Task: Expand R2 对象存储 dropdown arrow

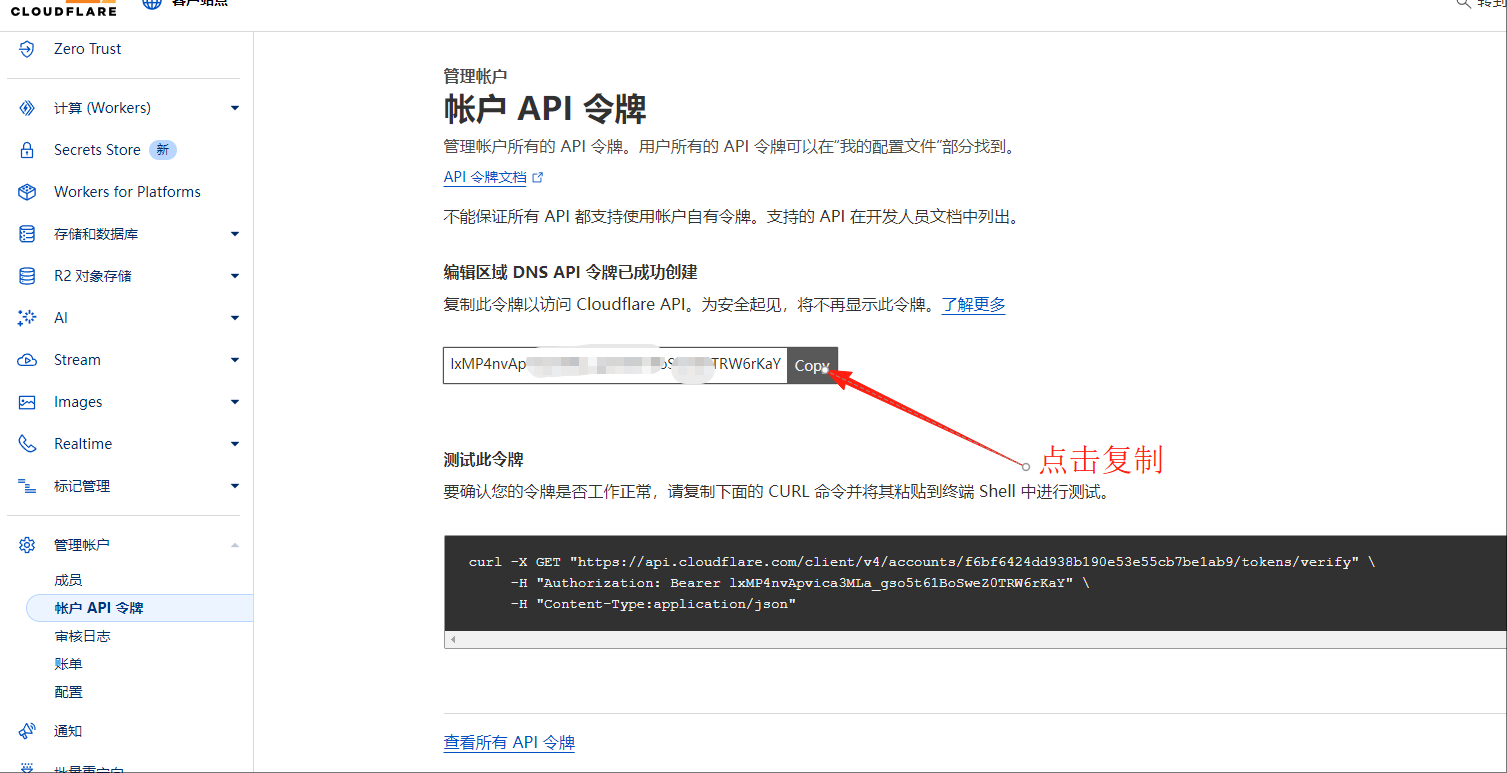Action: (235, 276)
